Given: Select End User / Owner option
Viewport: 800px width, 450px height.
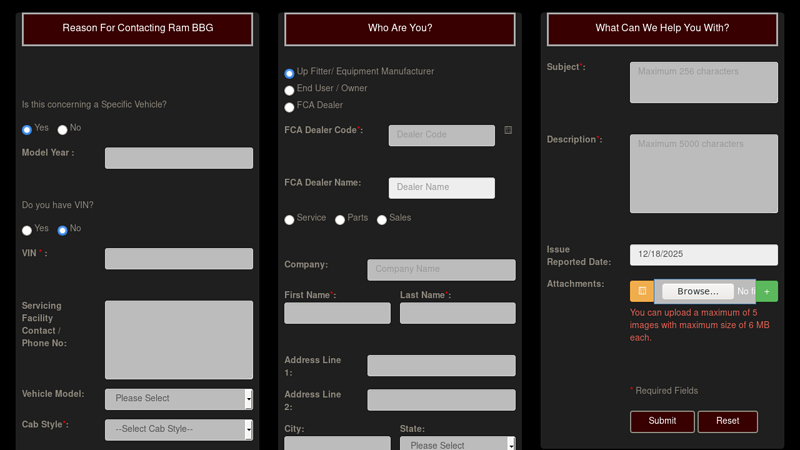Looking at the screenshot, I should point(289,90).
